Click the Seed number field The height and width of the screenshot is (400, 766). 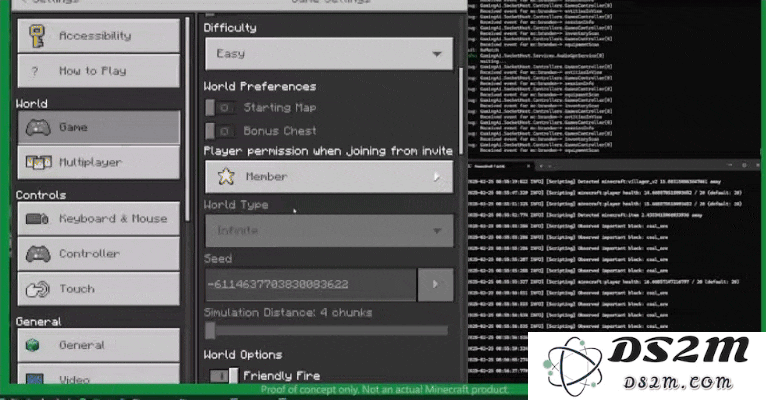click(311, 284)
